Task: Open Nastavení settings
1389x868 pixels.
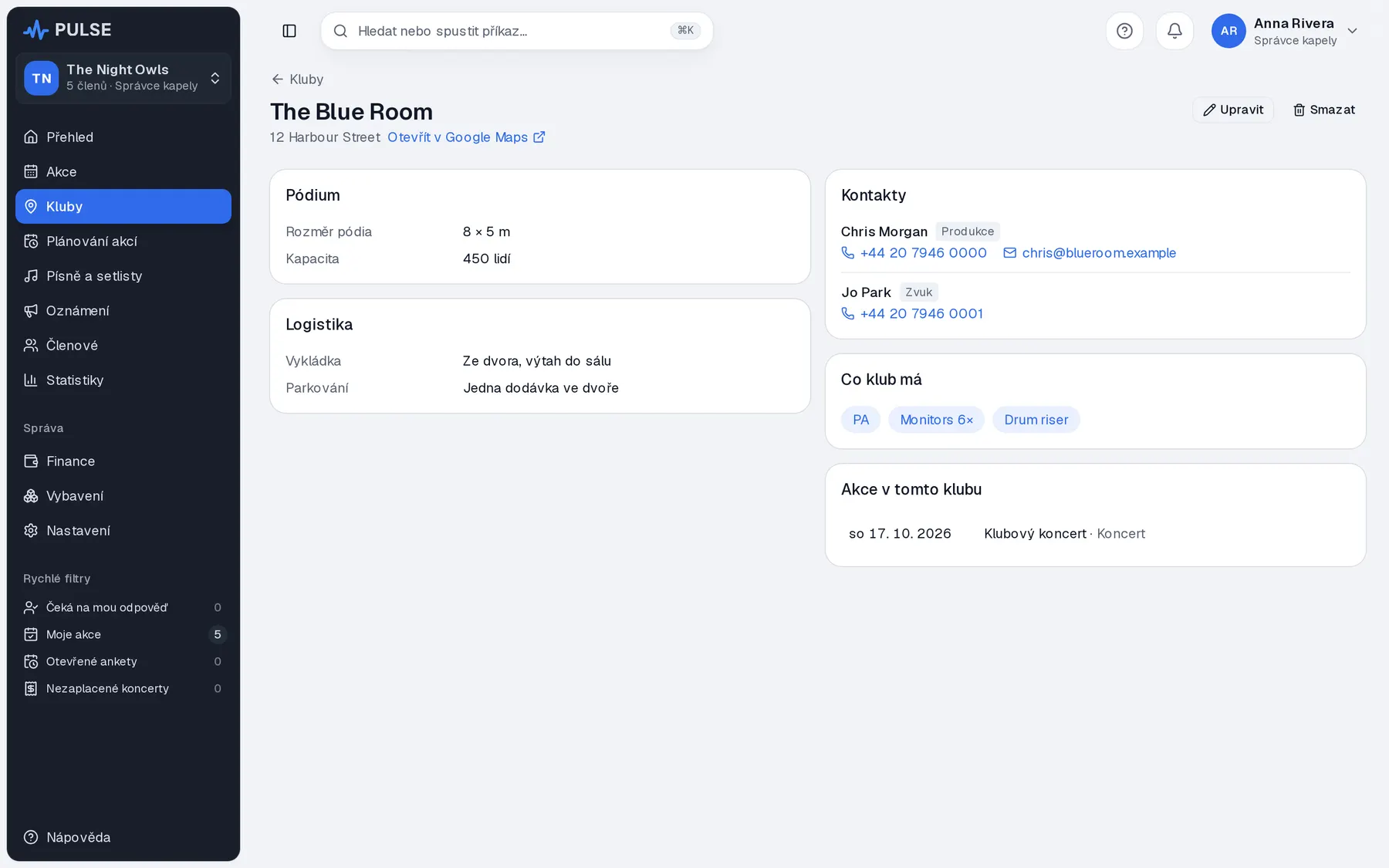Action: coord(123,531)
